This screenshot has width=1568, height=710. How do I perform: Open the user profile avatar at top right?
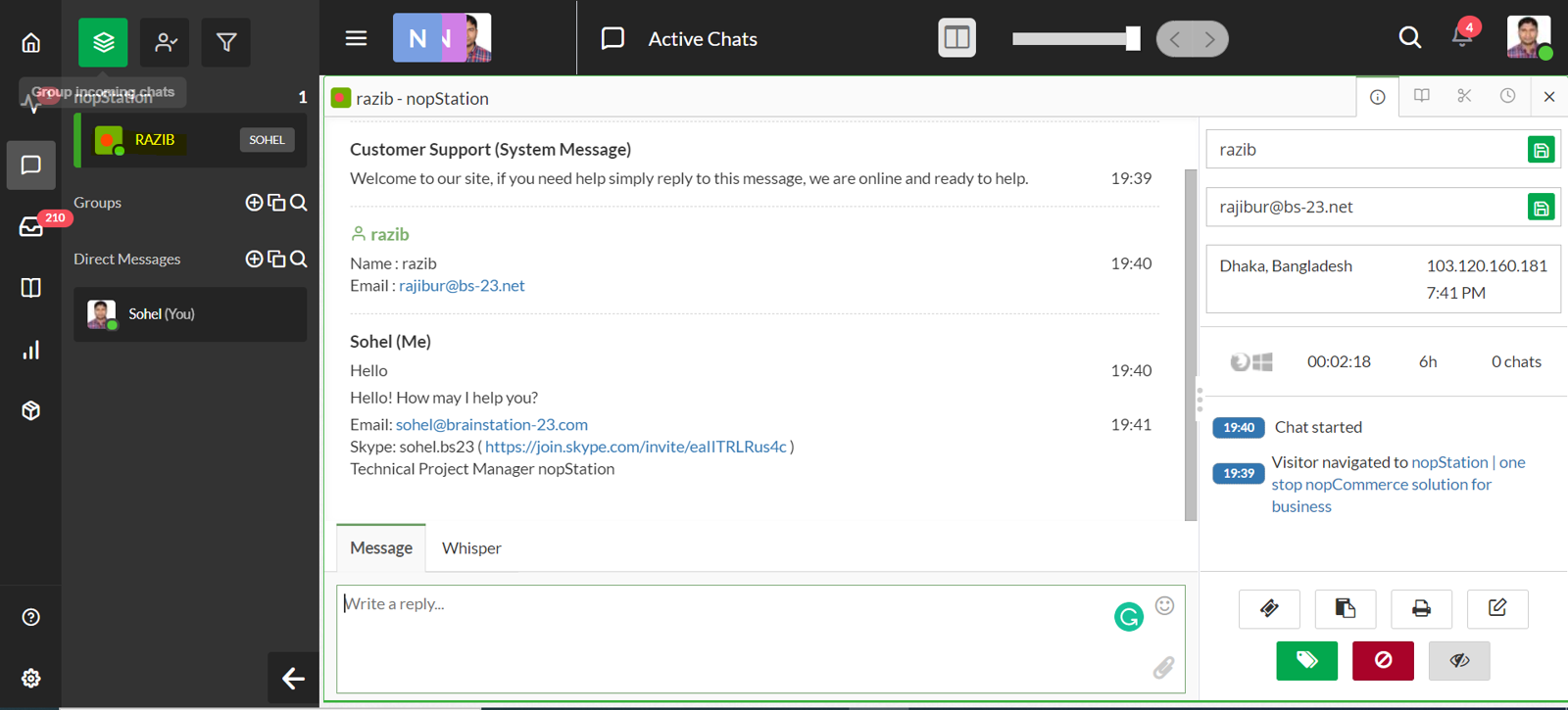[x=1529, y=37]
